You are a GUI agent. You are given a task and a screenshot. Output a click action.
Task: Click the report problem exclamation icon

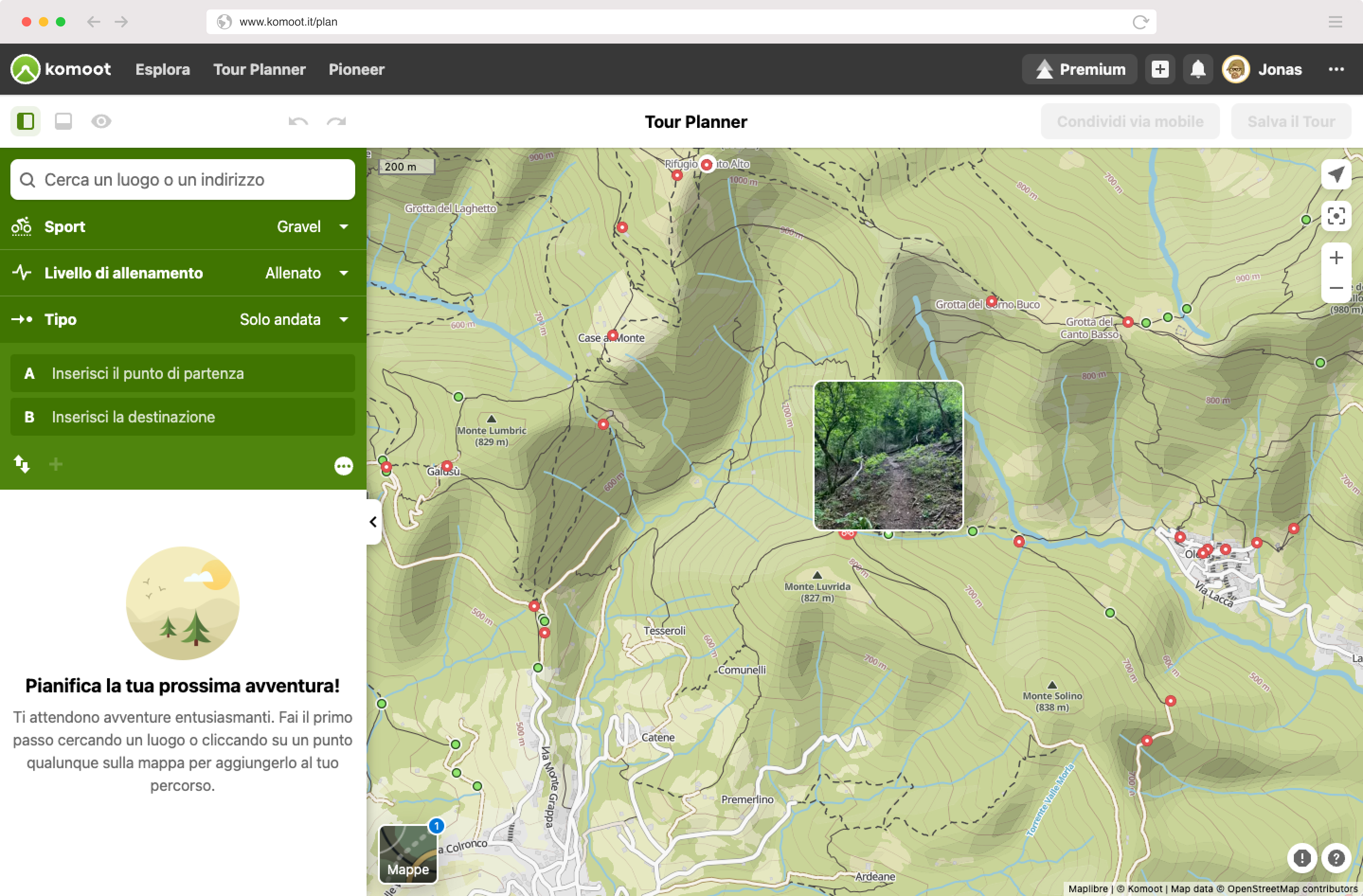(x=1302, y=858)
